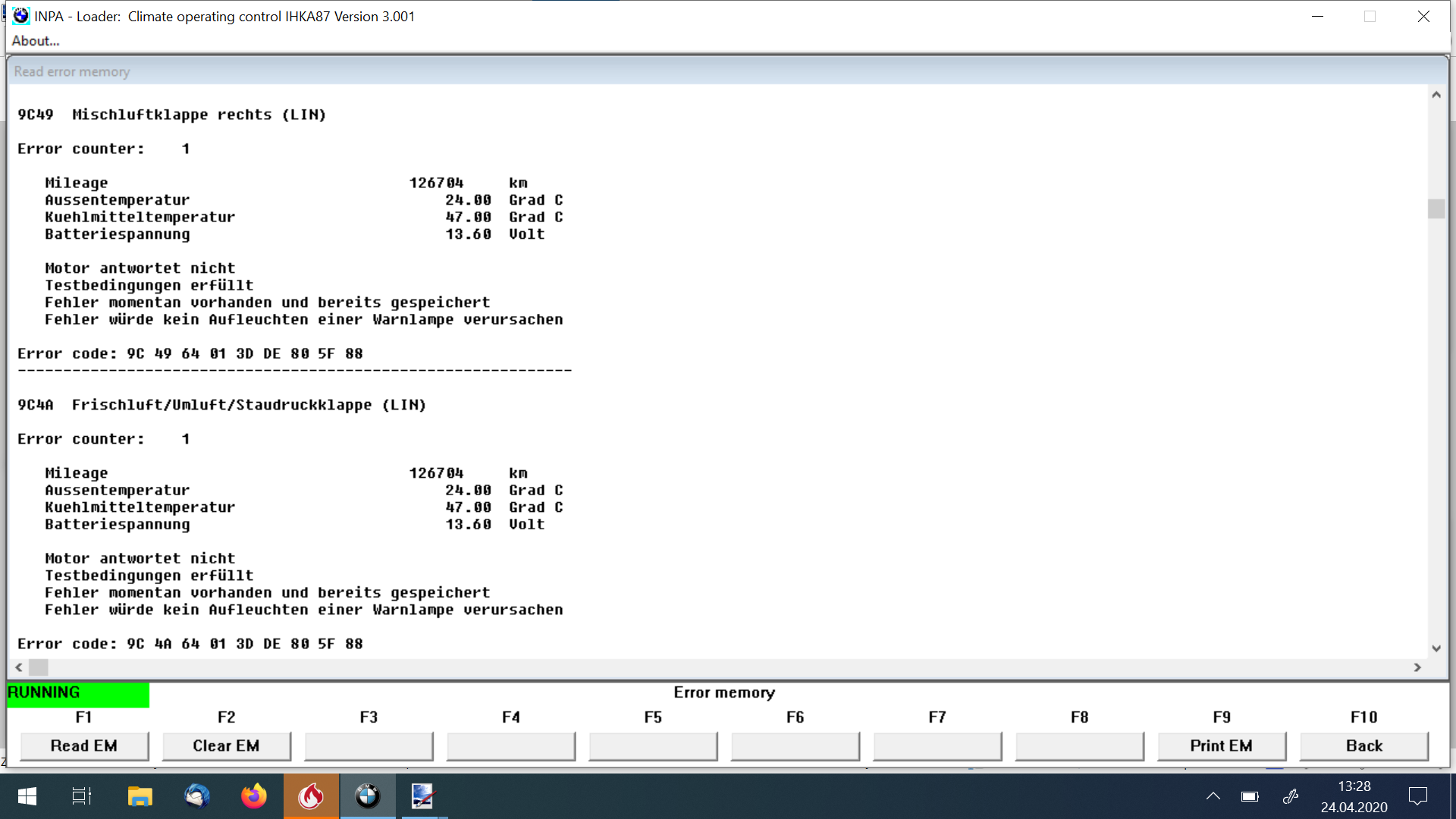
Task: Open the About... menu
Action: tap(35, 41)
